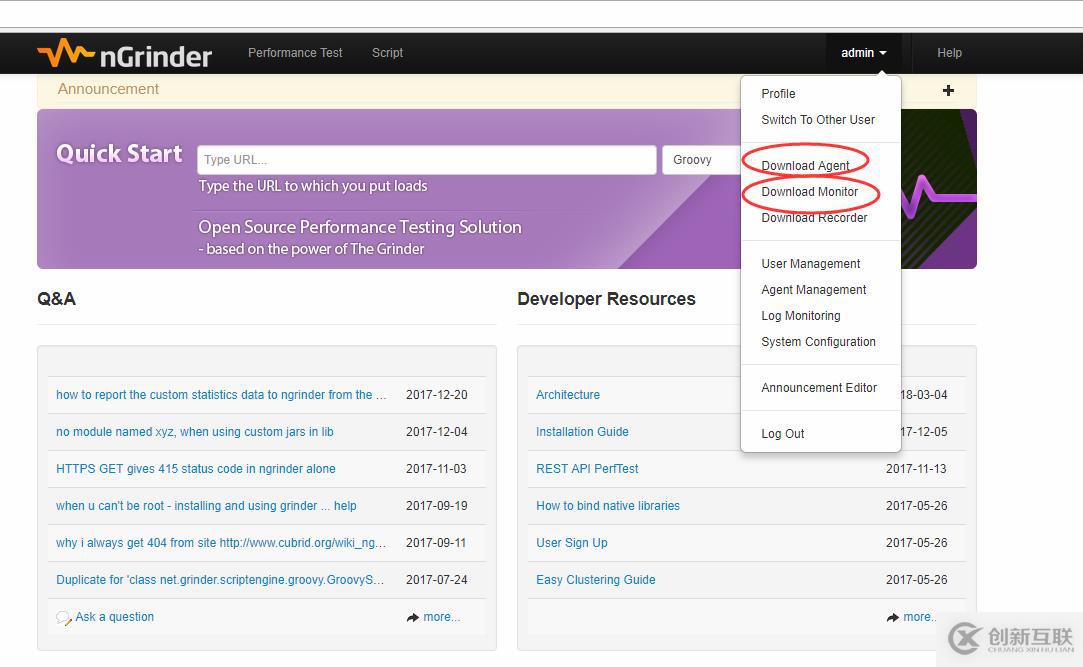This screenshot has width=1083, height=667.
Task: Expand the Announcement plus icon
Action: [948, 90]
